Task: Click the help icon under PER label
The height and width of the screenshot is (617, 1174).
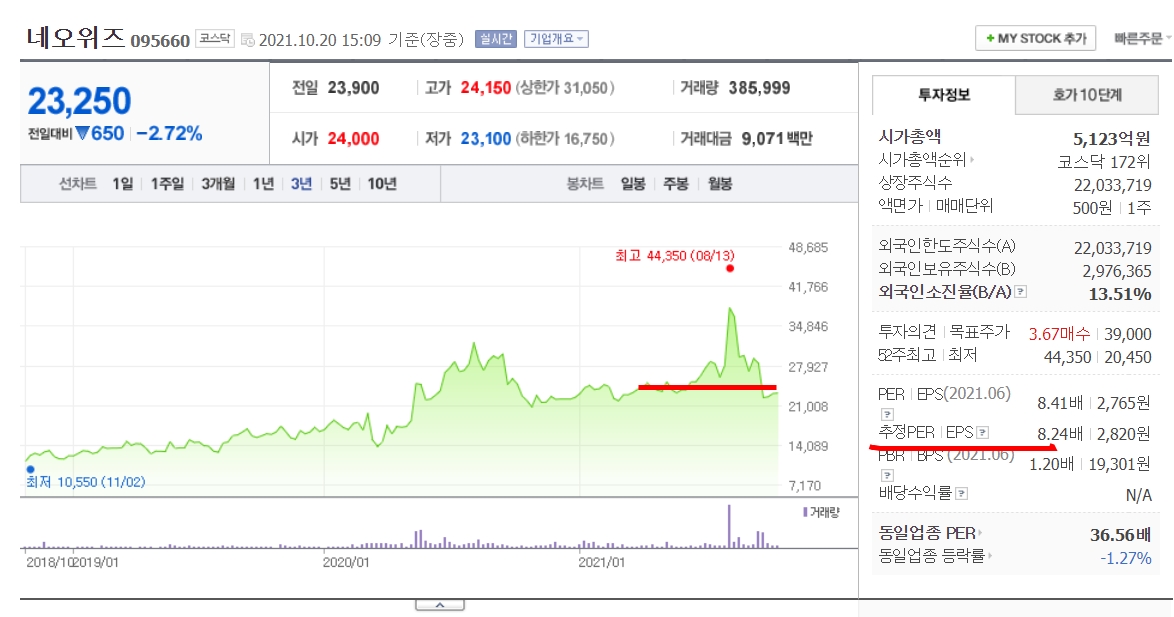Action: pyautogui.click(x=887, y=414)
